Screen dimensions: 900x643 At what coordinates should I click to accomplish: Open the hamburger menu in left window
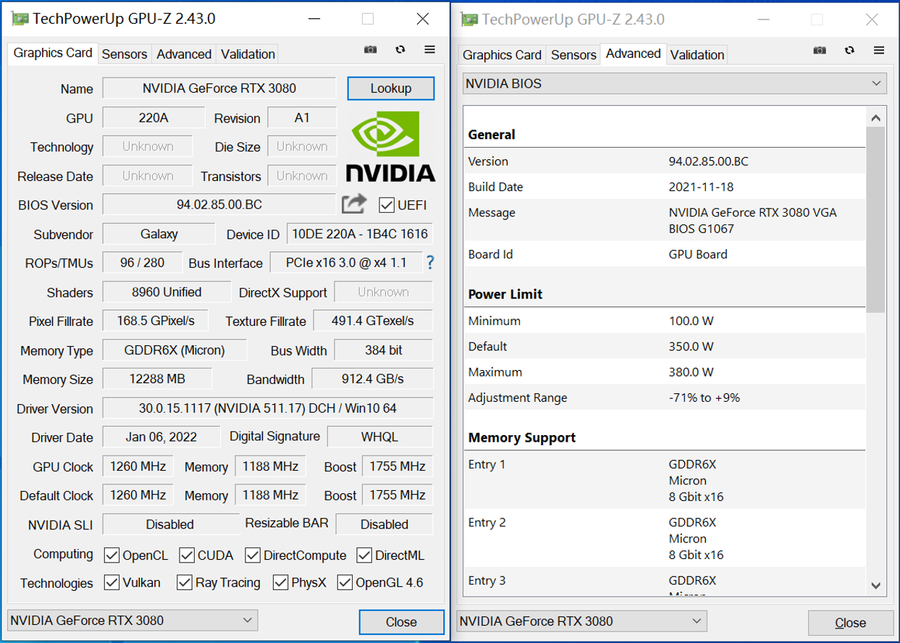[430, 50]
